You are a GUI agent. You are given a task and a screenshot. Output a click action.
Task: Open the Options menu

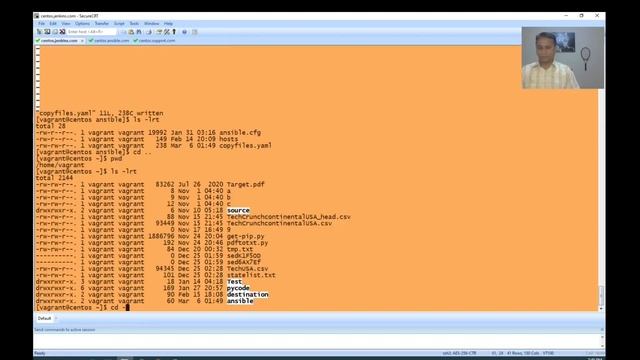82,24
